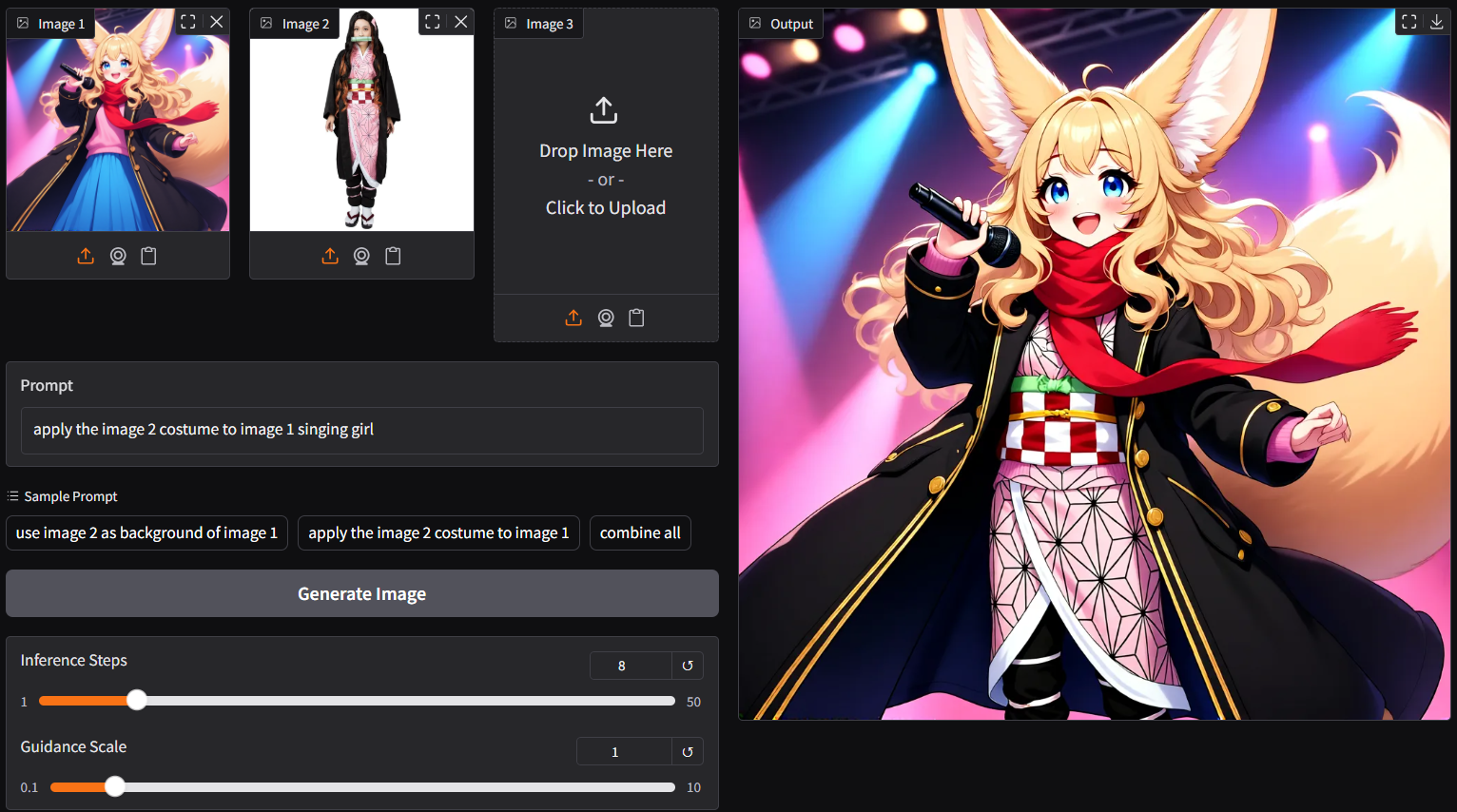Reset Inference Steps to default

(x=688, y=666)
